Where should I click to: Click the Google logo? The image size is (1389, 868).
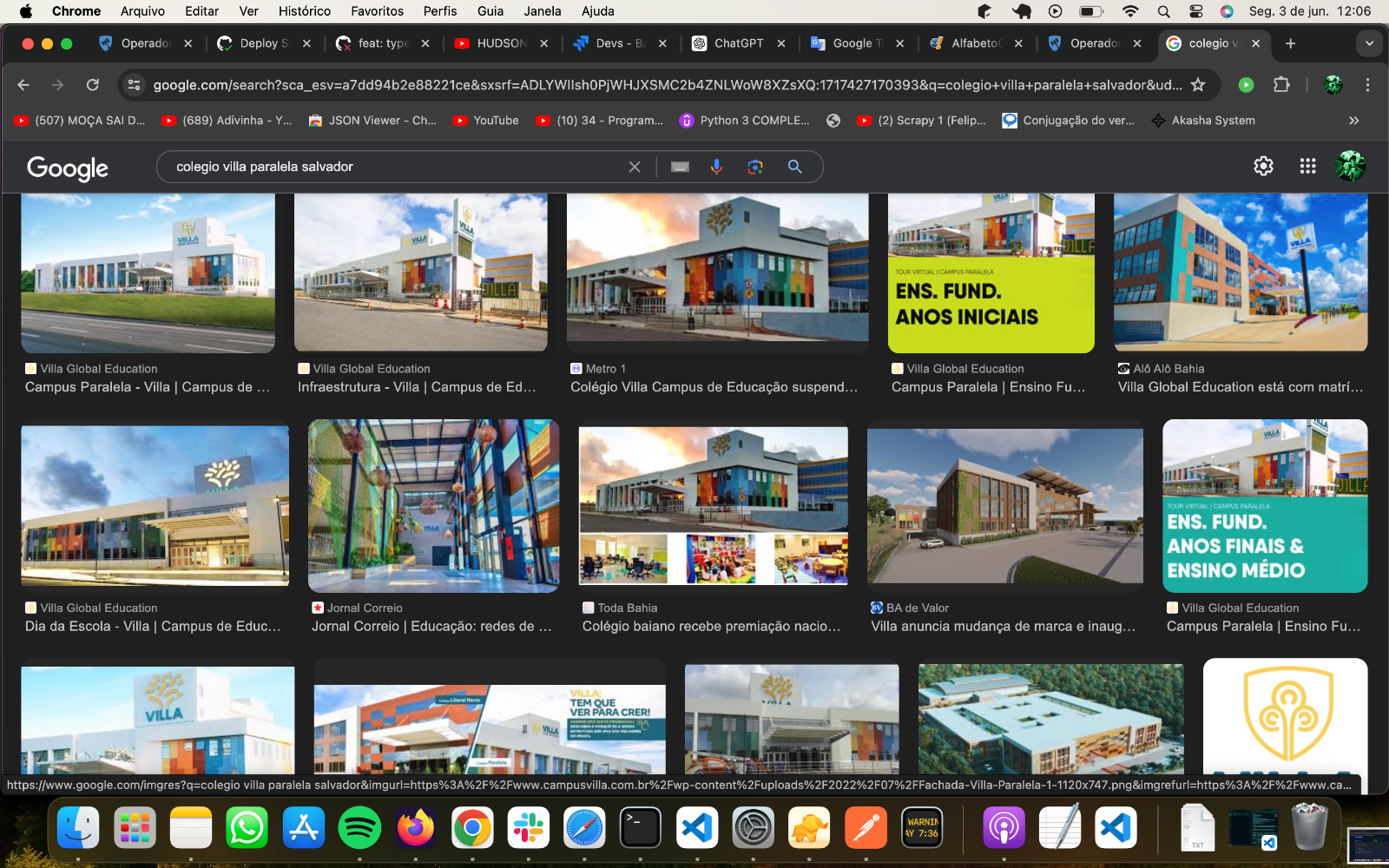click(x=68, y=168)
